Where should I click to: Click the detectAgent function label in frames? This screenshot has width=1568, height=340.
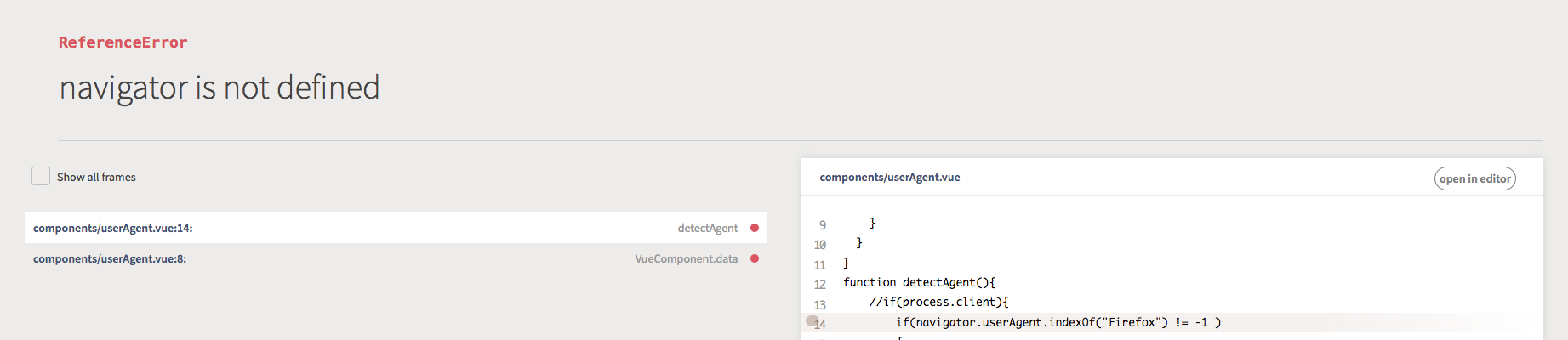707,228
